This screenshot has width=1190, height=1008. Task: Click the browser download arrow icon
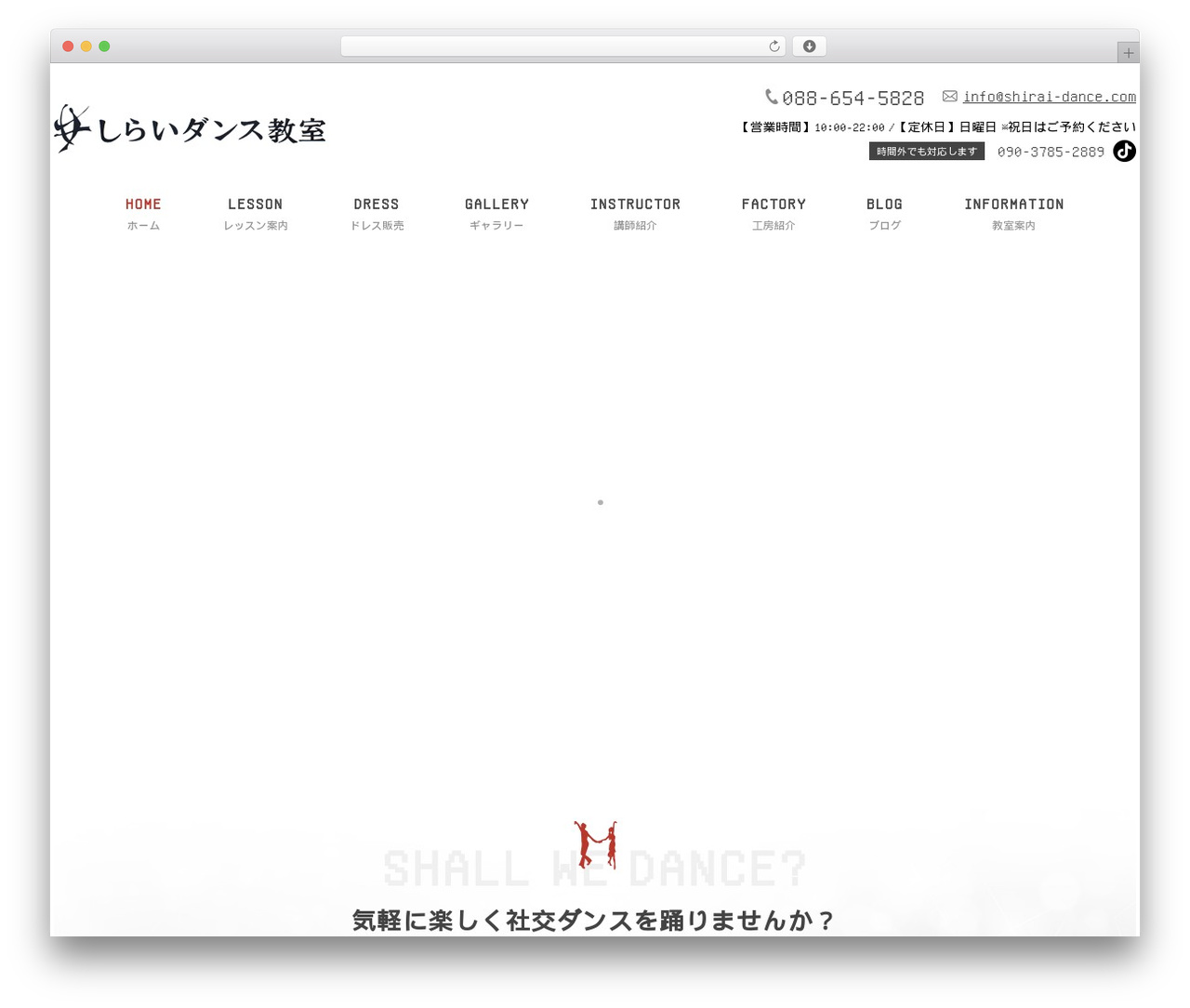809,46
